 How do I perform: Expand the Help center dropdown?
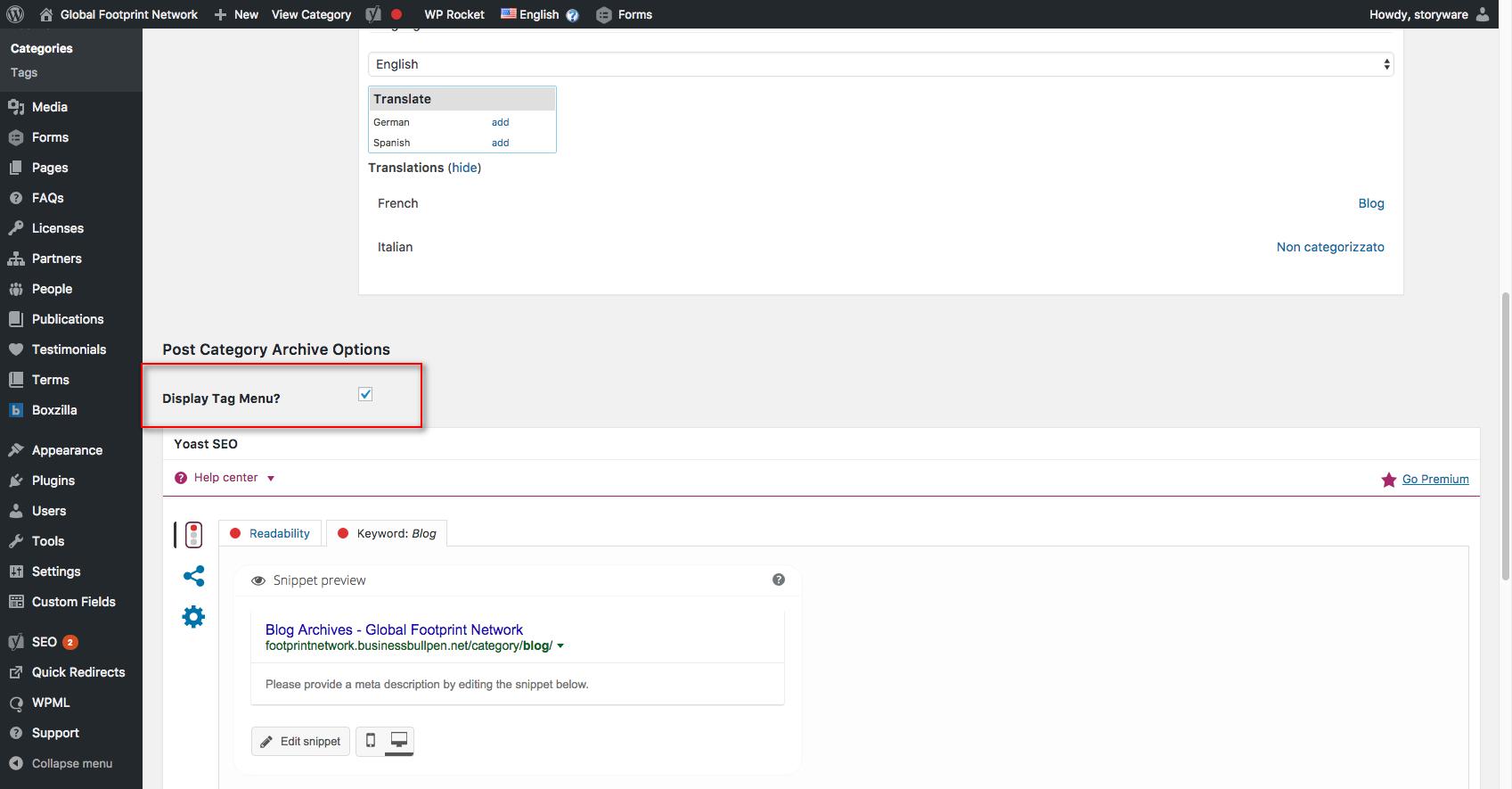[225, 478]
